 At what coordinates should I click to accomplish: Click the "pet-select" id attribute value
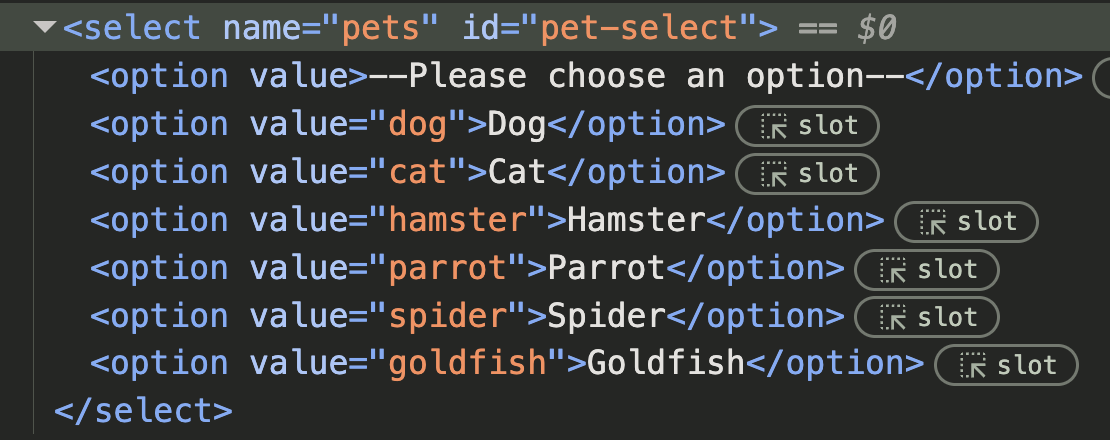[x=639, y=28]
